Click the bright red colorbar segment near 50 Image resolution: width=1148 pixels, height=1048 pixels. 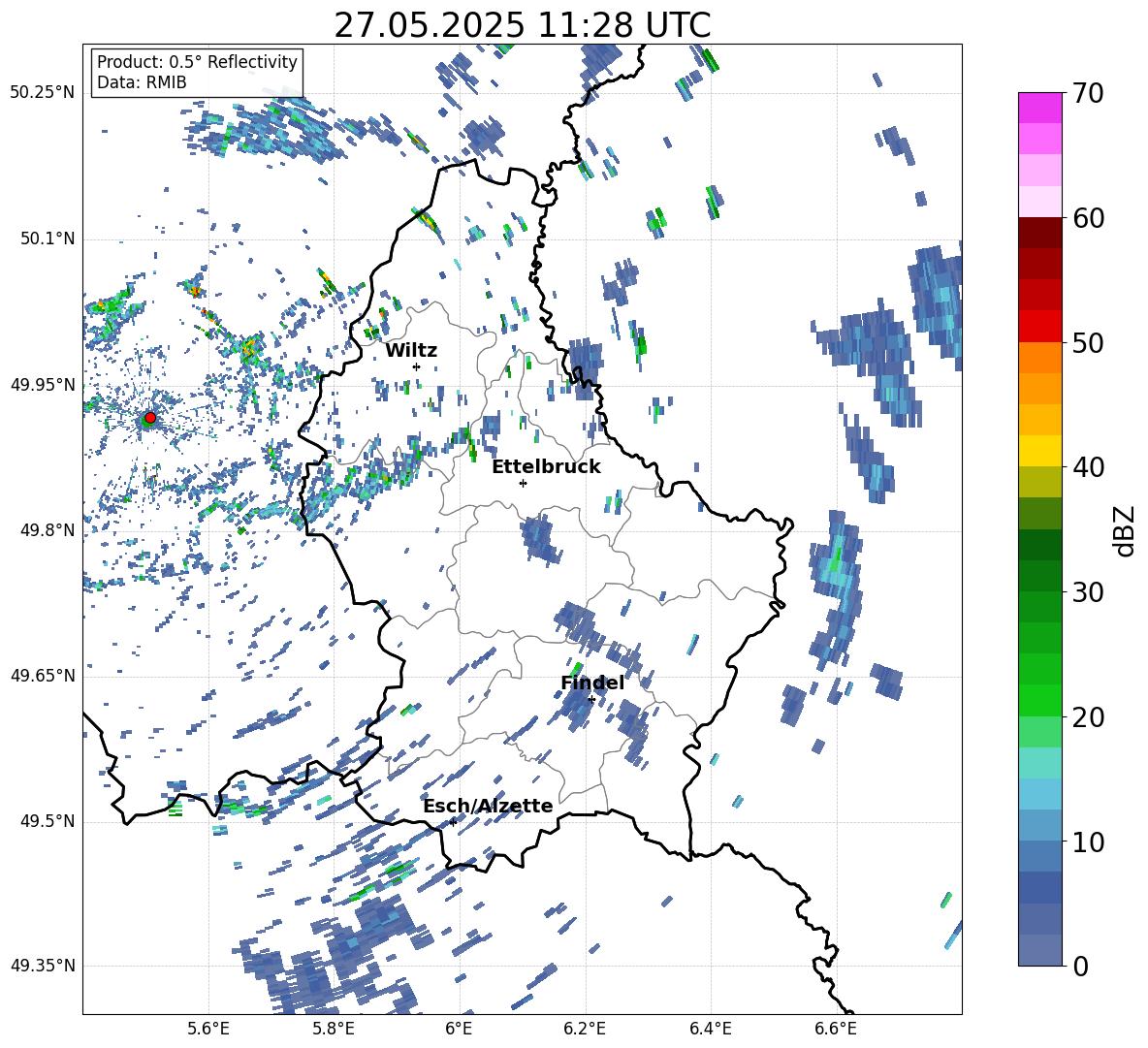tap(1039, 327)
